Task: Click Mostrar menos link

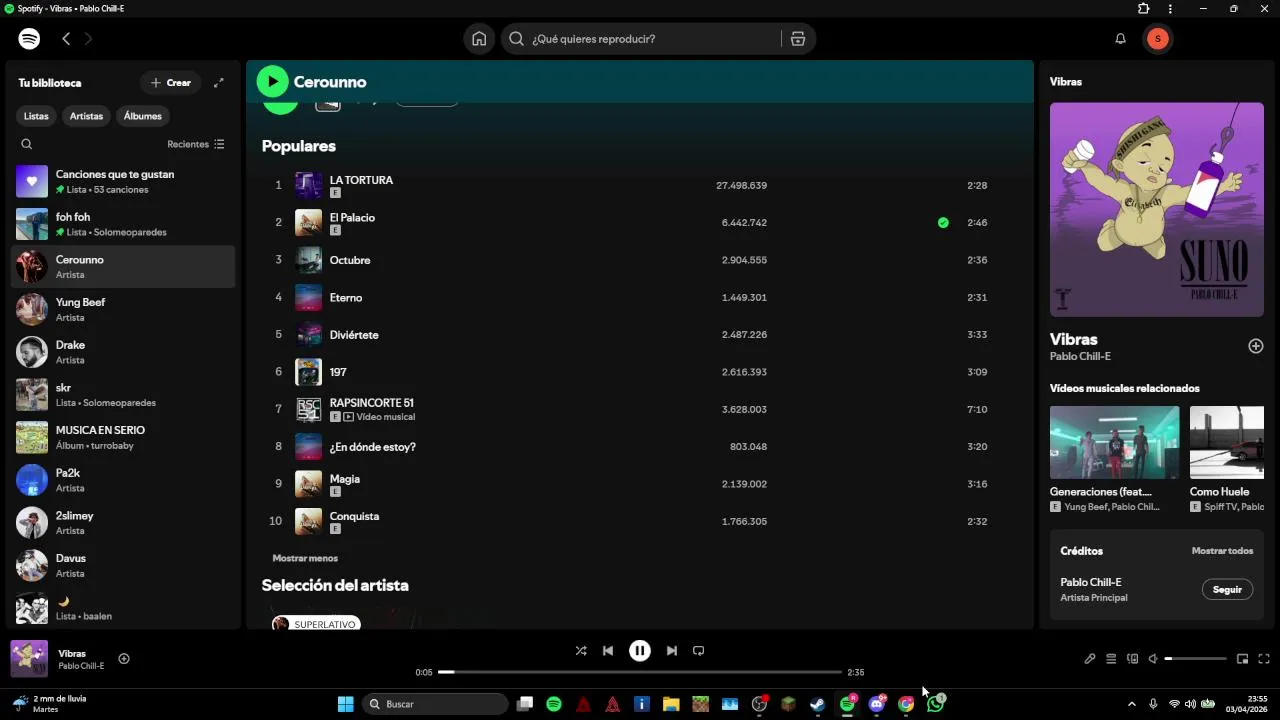Action: pyautogui.click(x=305, y=558)
